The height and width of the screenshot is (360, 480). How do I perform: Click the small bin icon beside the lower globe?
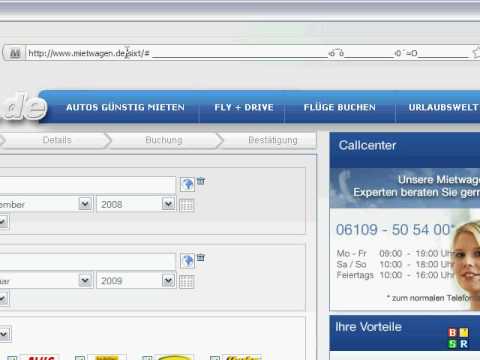(201, 257)
